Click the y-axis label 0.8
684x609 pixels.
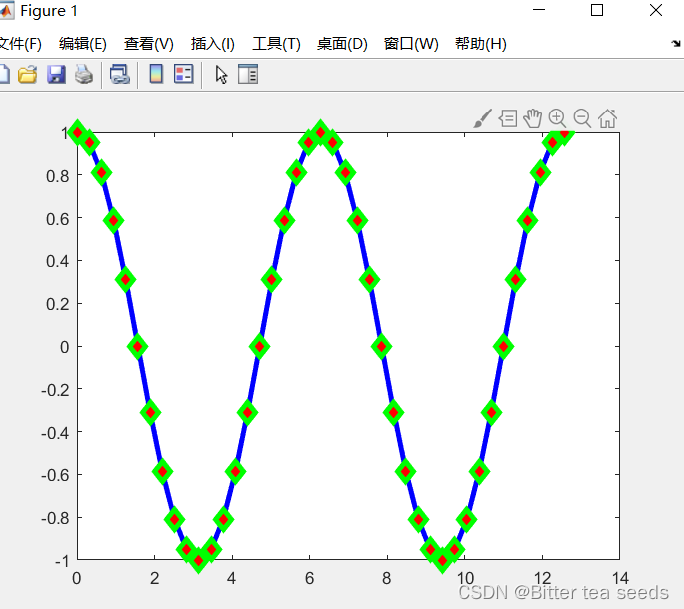[58, 176]
